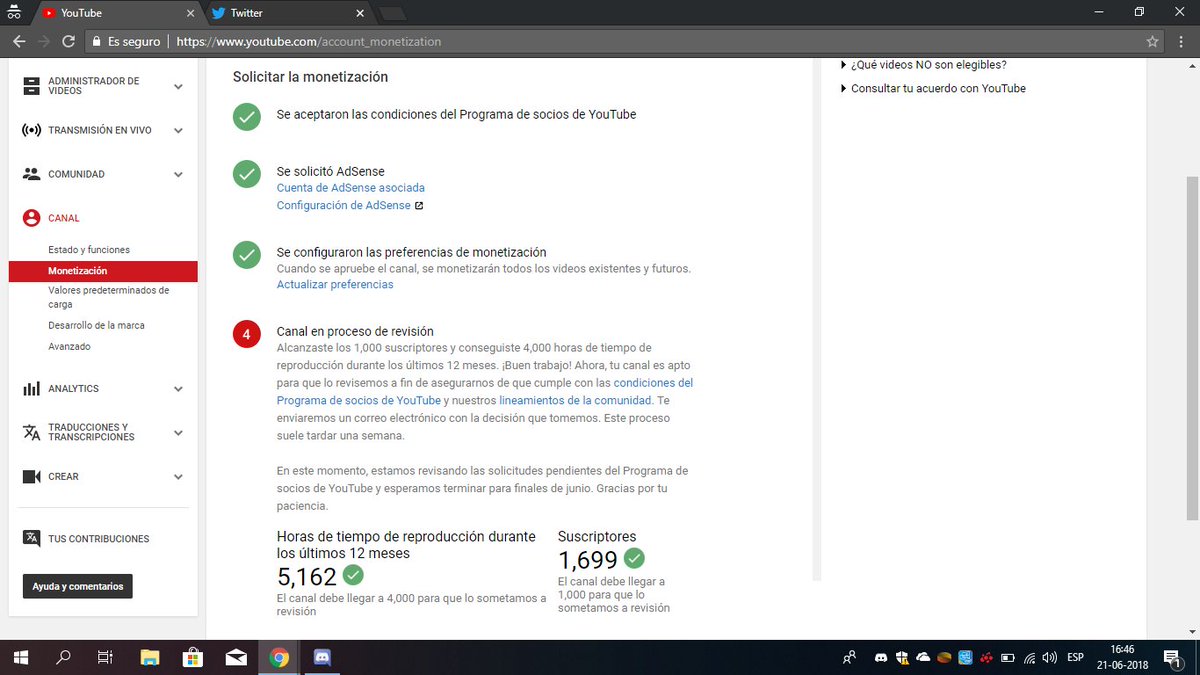The image size is (1200, 675).
Task: Expand Administrador de videos section
Action: click(178, 86)
